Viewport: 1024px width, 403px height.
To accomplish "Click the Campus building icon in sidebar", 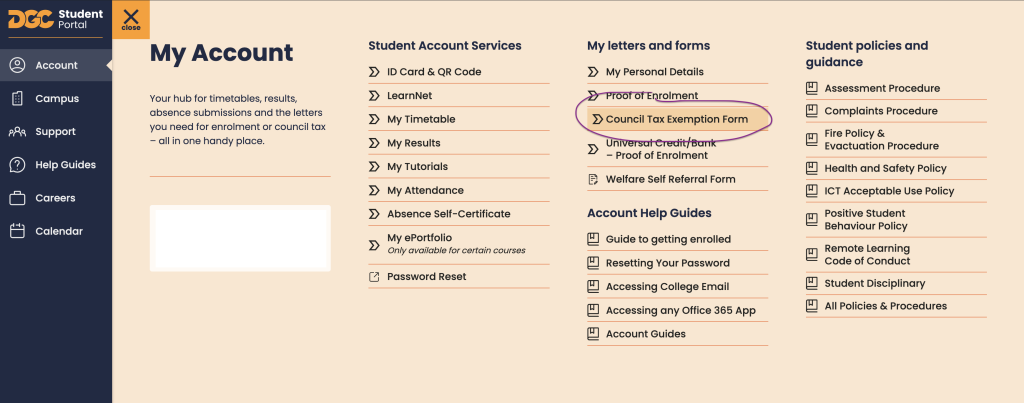I will (x=17, y=98).
